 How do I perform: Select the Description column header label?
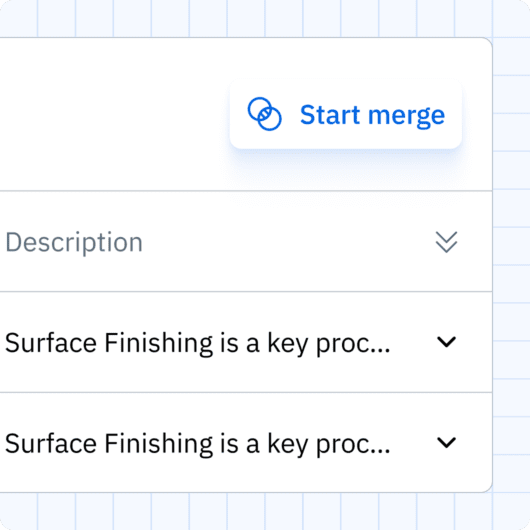(74, 242)
